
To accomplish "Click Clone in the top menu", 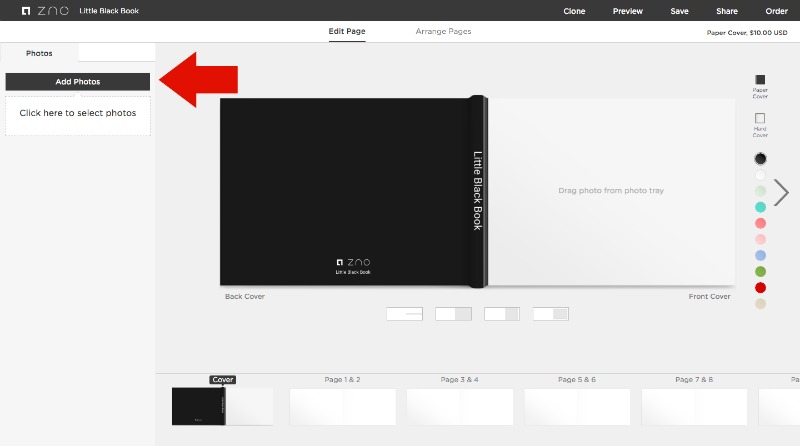I will coord(574,11).
